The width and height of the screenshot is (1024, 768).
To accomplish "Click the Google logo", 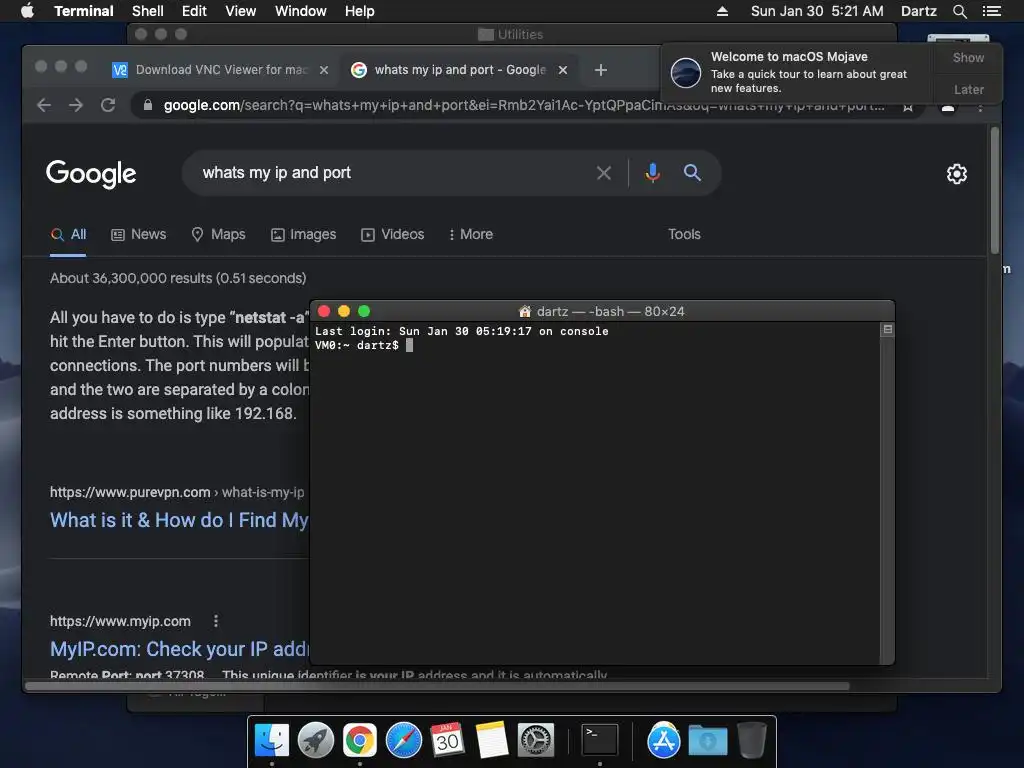I will click(x=91, y=174).
